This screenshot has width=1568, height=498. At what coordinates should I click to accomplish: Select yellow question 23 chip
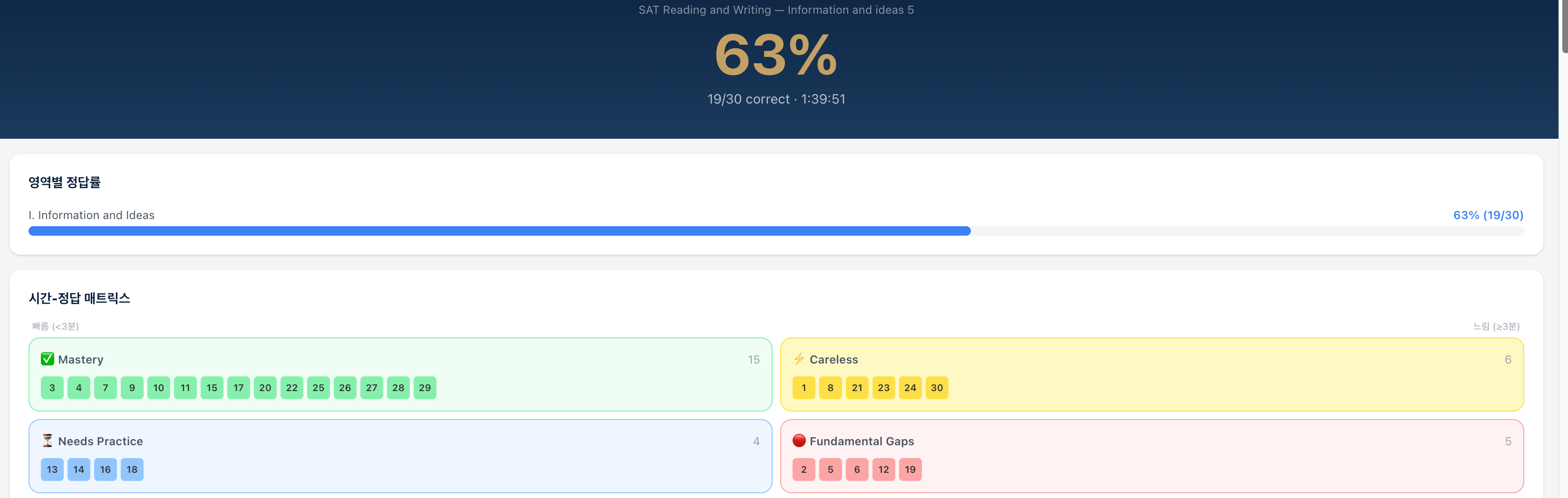click(884, 388)
